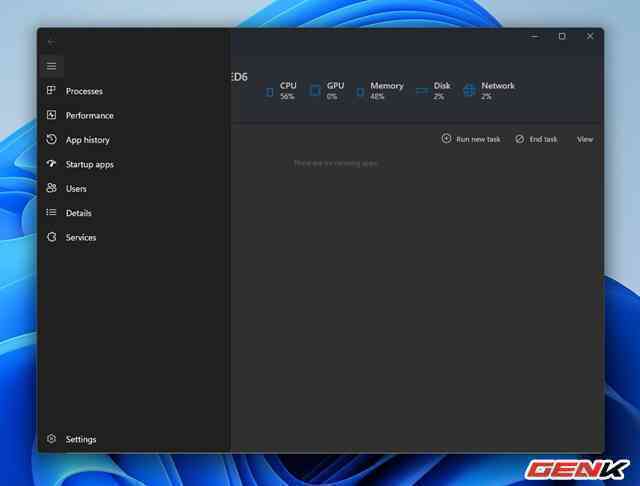
Task: Click the GPU 0% label
Action: (x=335, y=91)
